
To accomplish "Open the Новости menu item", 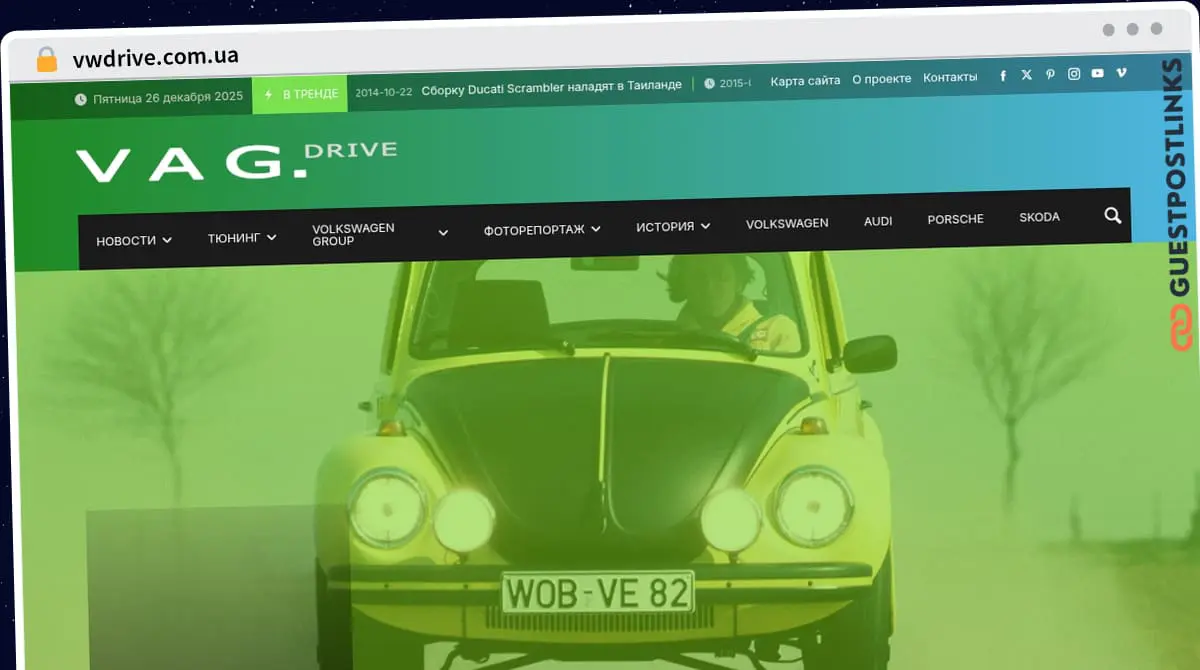I will [x=126, y=241].
